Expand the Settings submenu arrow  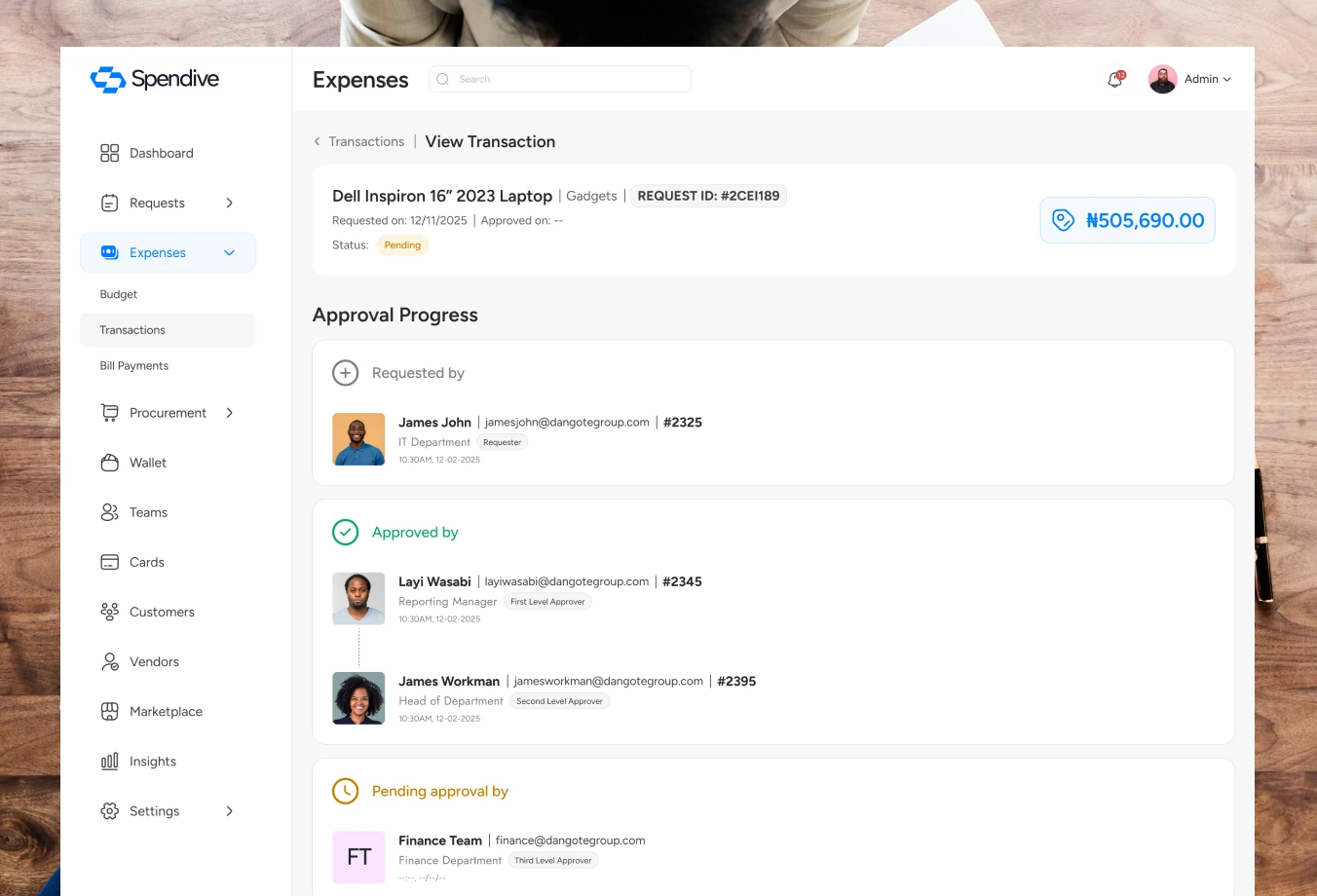coord(230,810)
